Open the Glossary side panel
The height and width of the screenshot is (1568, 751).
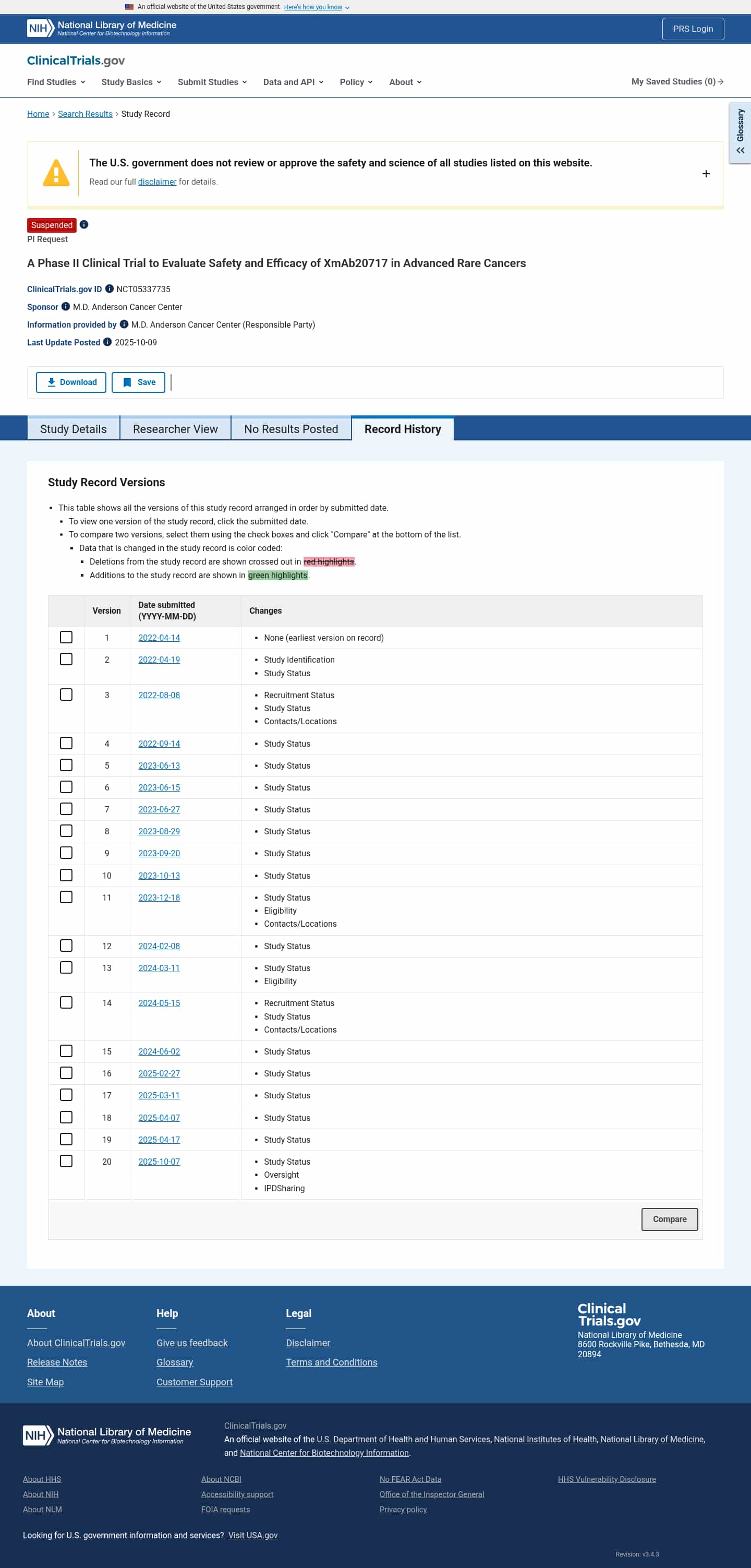[x=740, y=133]
